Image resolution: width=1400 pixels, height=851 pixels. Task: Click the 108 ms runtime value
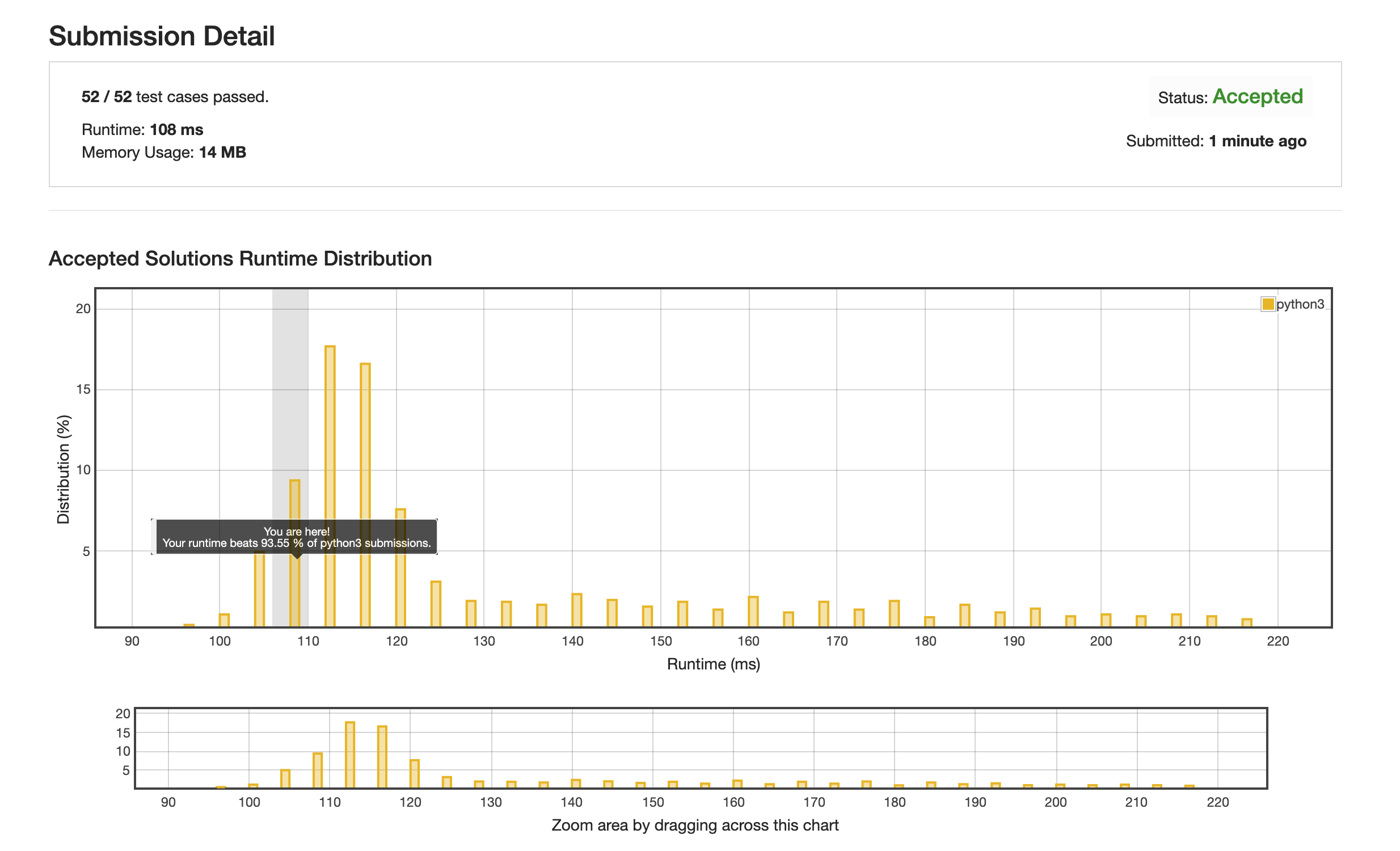click(x=176, y=129)
